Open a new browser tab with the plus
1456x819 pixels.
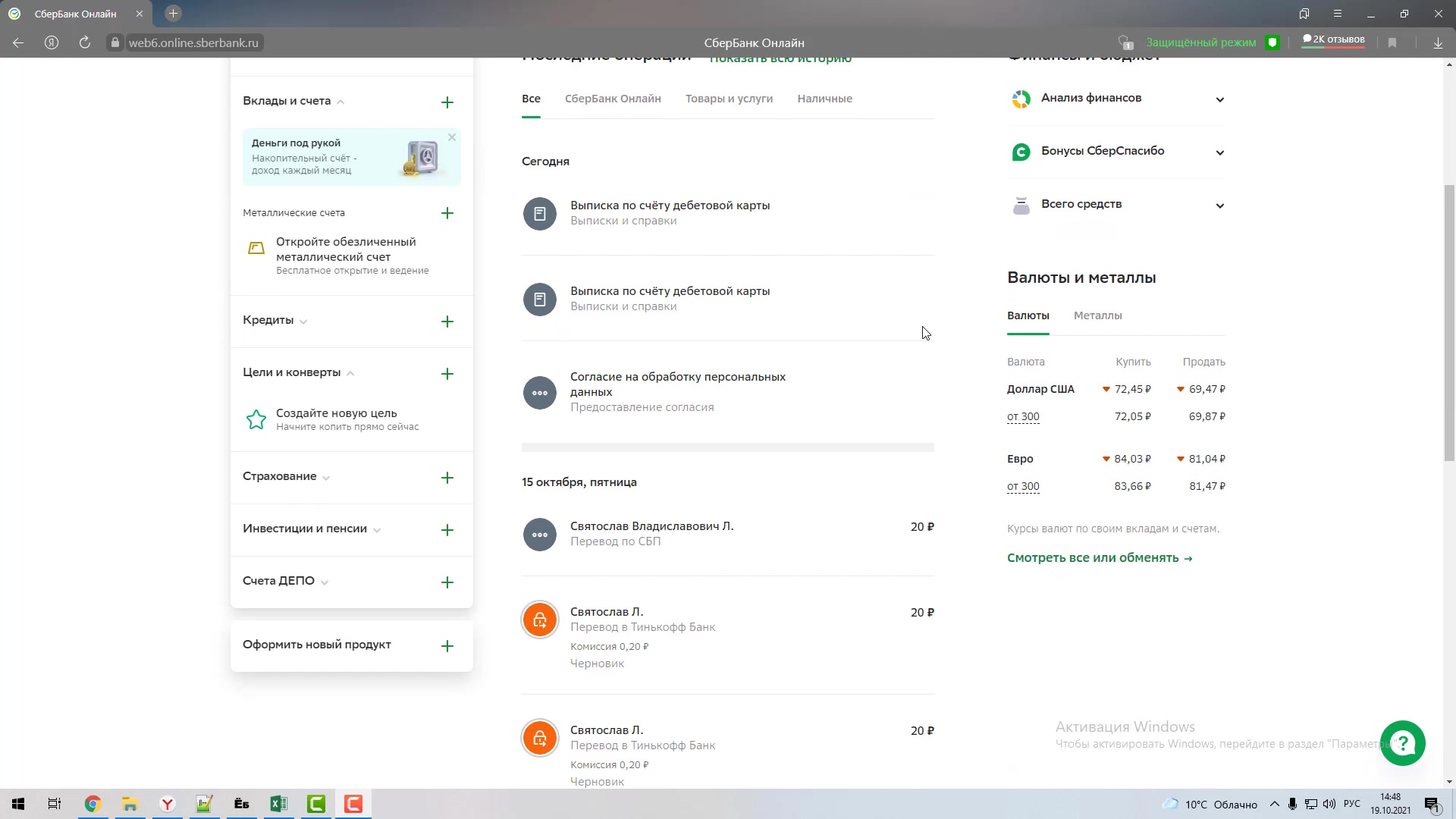(x=173, y=14)
